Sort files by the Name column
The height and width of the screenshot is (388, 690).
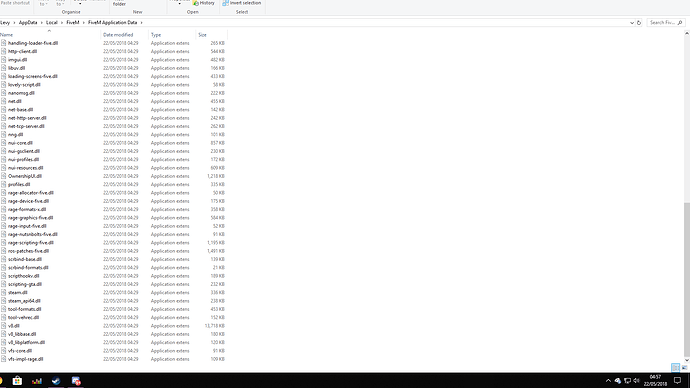coord(7,35)
